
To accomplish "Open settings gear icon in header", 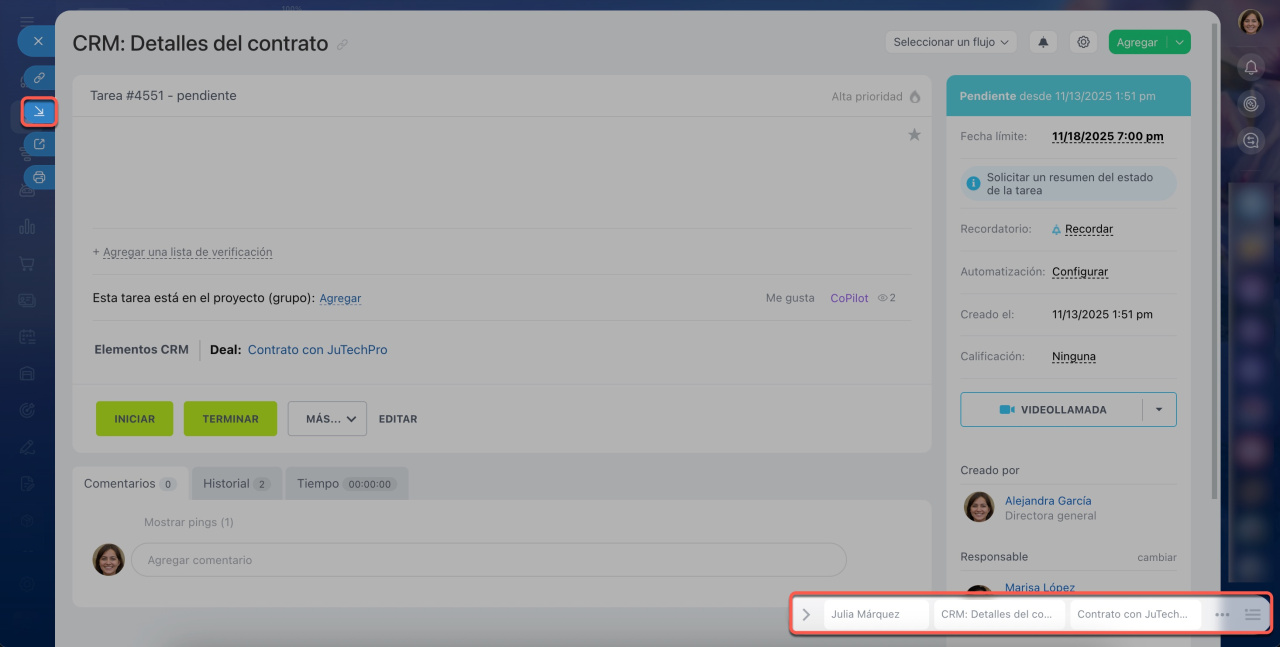I will 1083,42.
